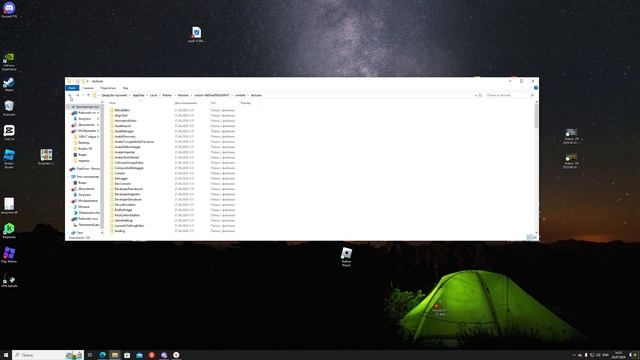Click the red round app icon on taskbar
Viewport: 640px width, 360px height.
click(151, 355)
